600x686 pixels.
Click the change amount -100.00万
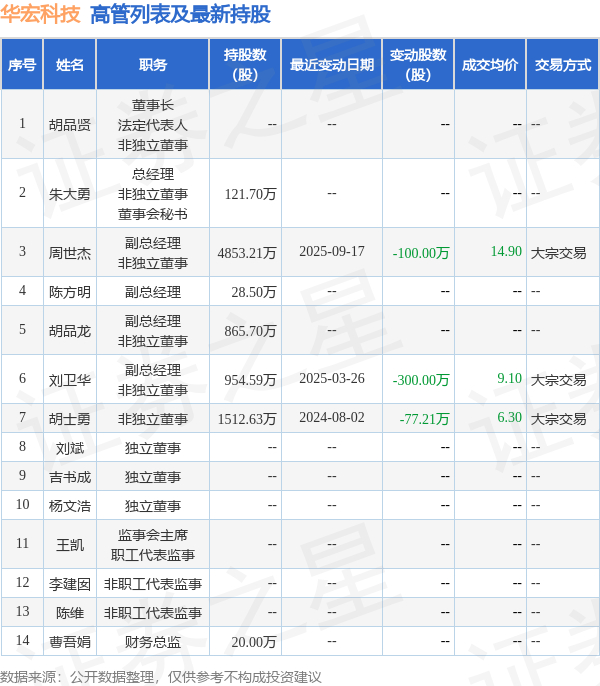coord(421,253)
